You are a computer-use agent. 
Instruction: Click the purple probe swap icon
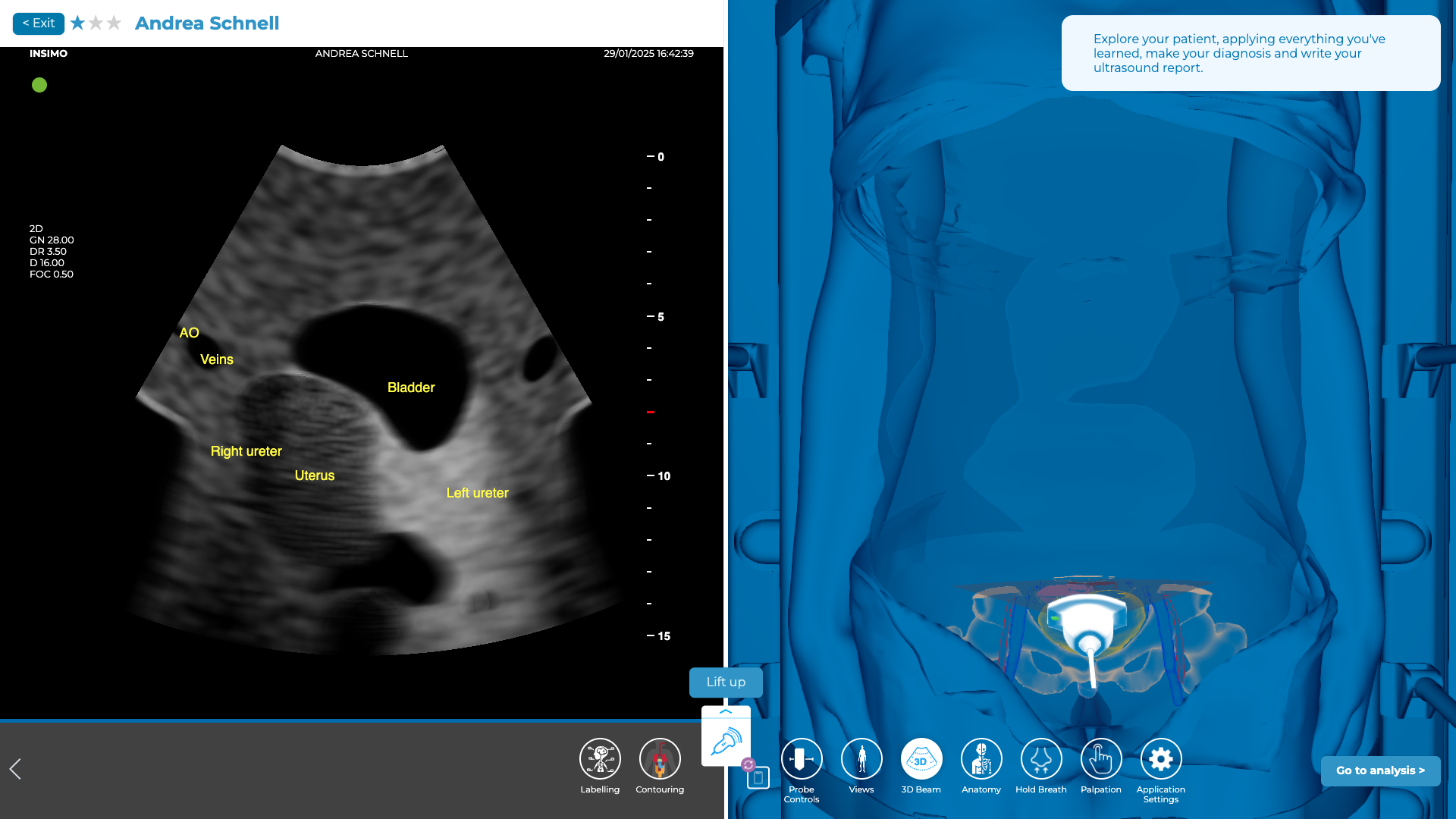[748, 764]
